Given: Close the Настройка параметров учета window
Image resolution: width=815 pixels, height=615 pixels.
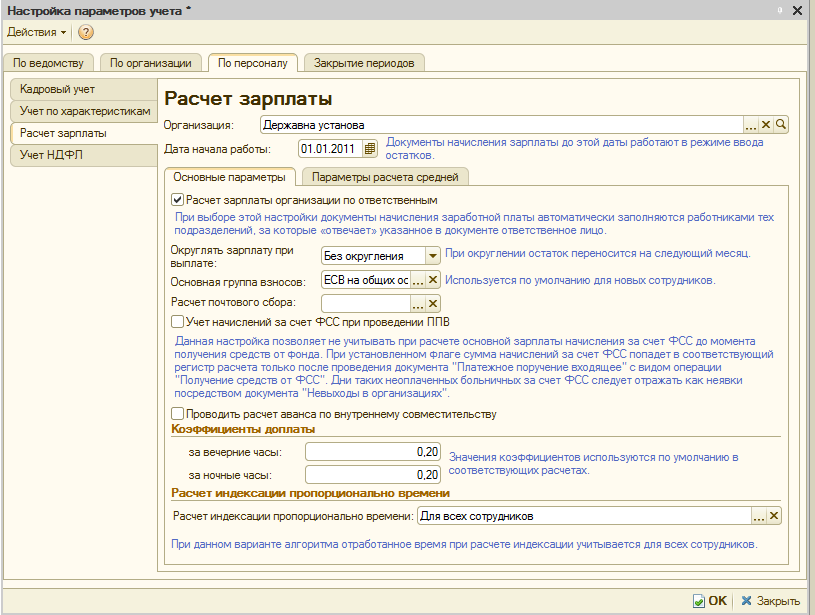Looking at the screenshot, I should pyautogui.click(x=797, y=10).
